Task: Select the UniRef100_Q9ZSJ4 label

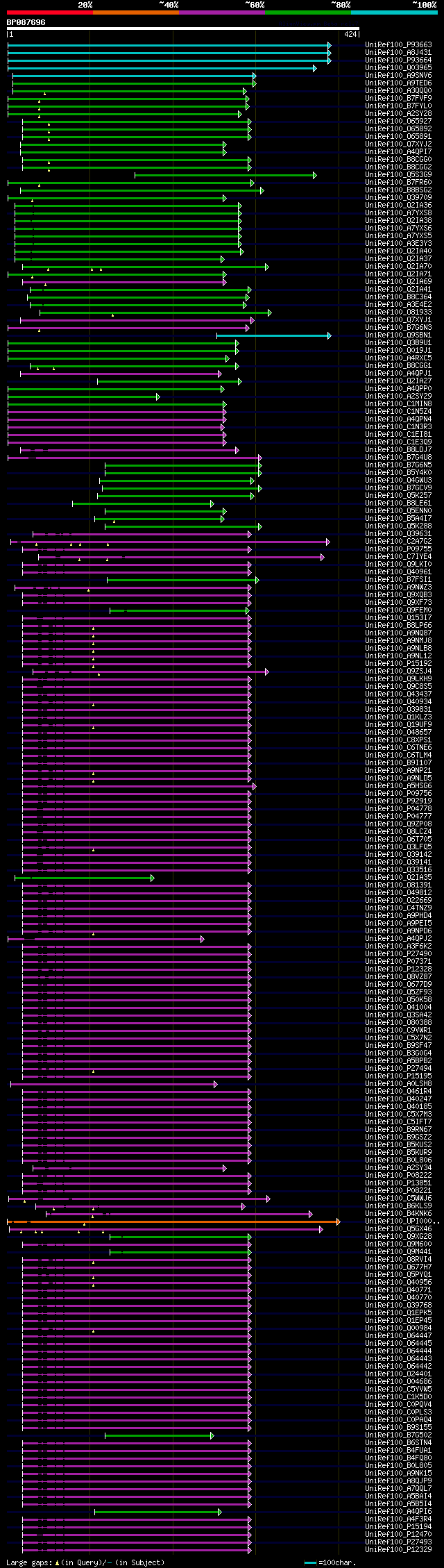Action: point(398,672)
